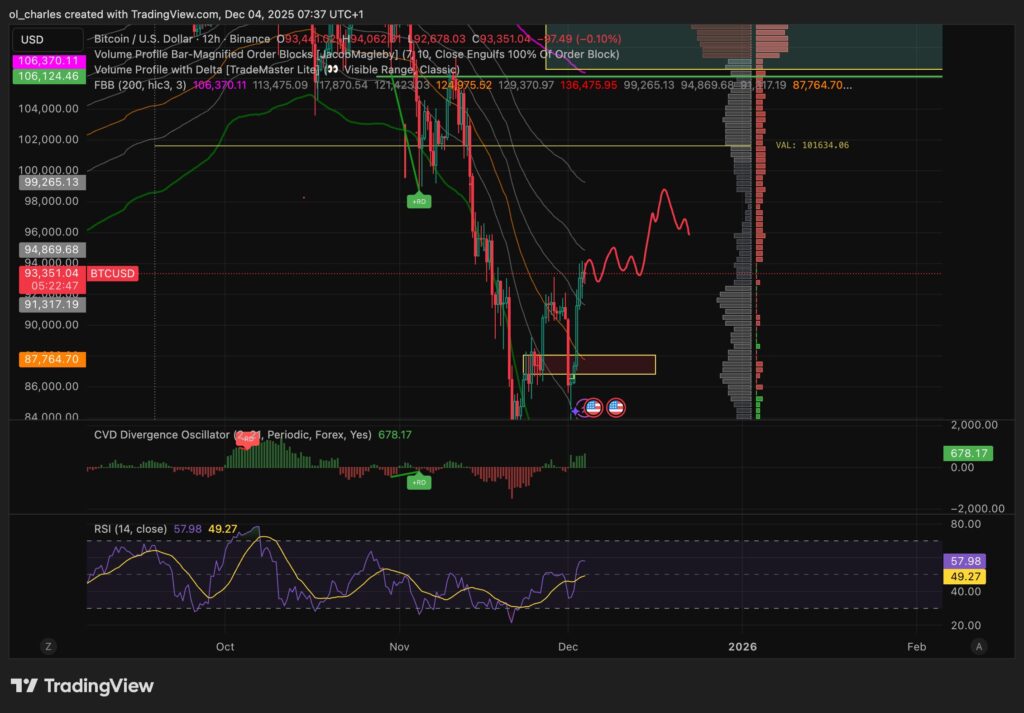Select the green +RD marker on the main chart
This screenshot has width=1024, height=713.
click(418, 200)
